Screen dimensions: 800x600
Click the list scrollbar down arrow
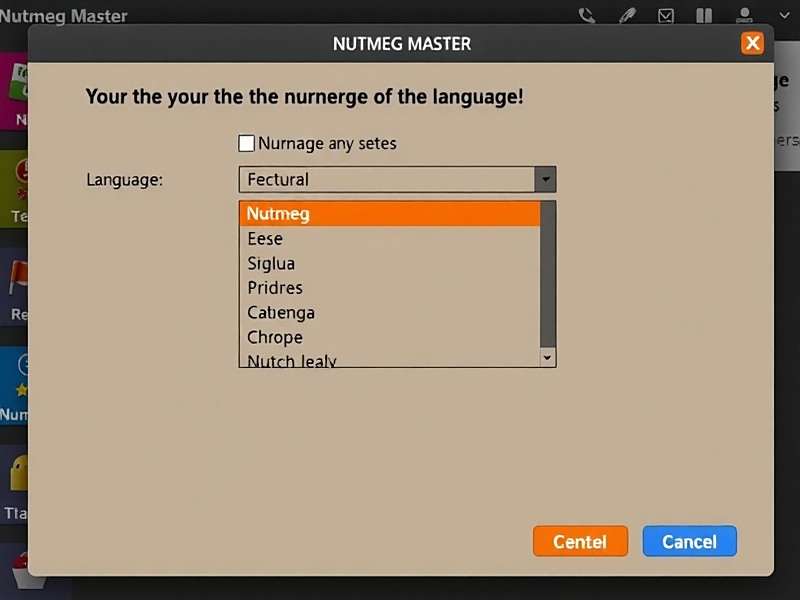(x=546, y=357)
